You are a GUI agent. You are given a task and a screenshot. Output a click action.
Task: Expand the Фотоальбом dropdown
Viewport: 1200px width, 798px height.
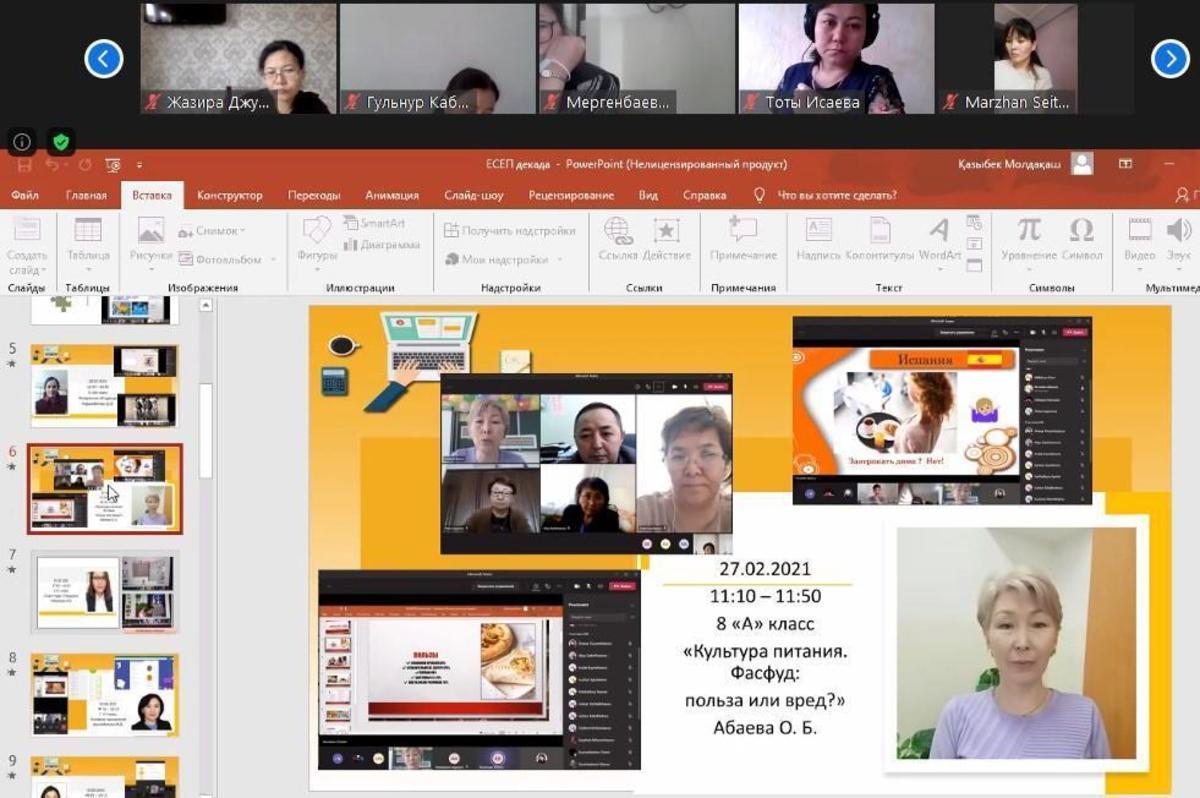[271, 259]
